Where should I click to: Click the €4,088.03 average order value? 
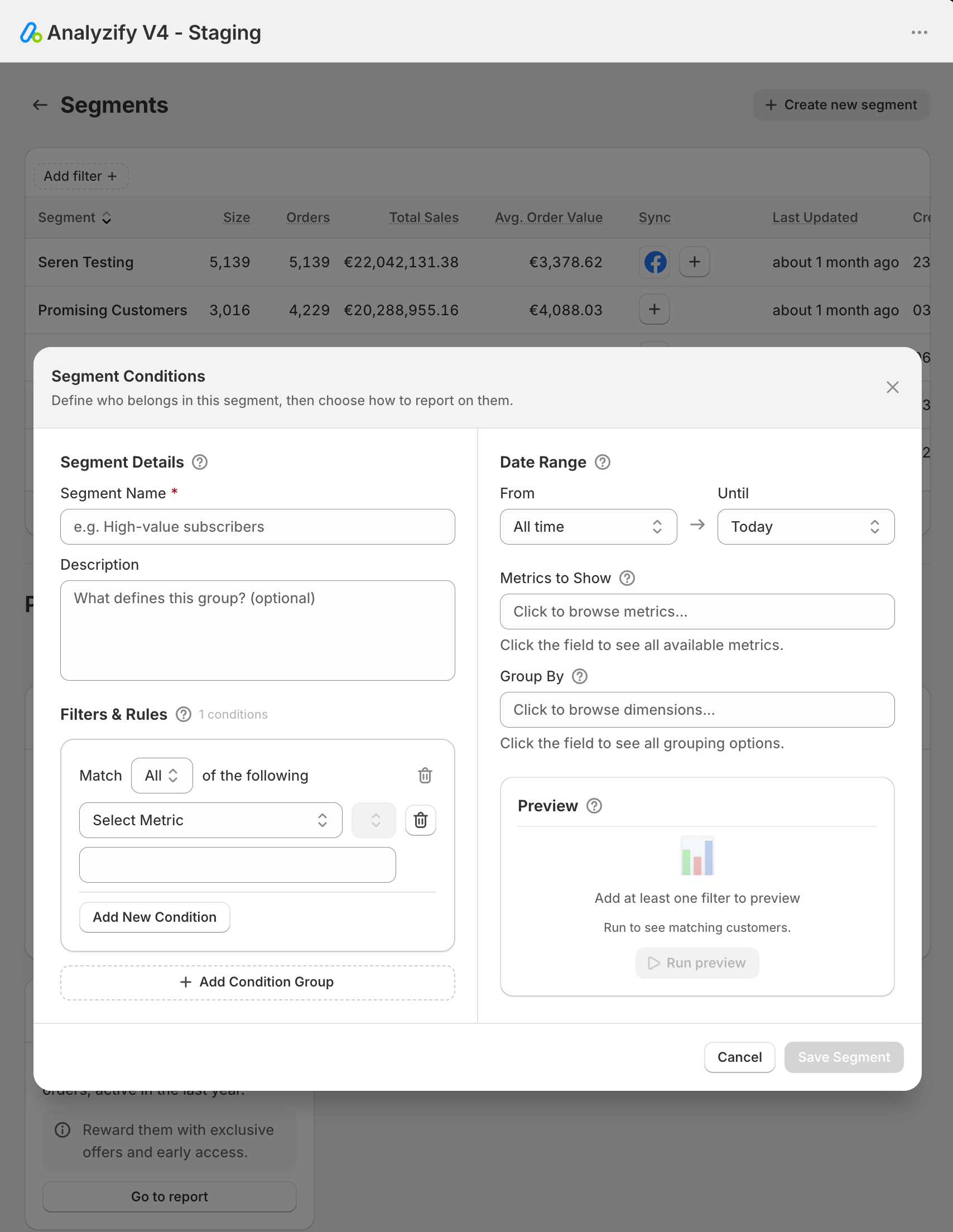pyautogui.click(x=565, y=310)
